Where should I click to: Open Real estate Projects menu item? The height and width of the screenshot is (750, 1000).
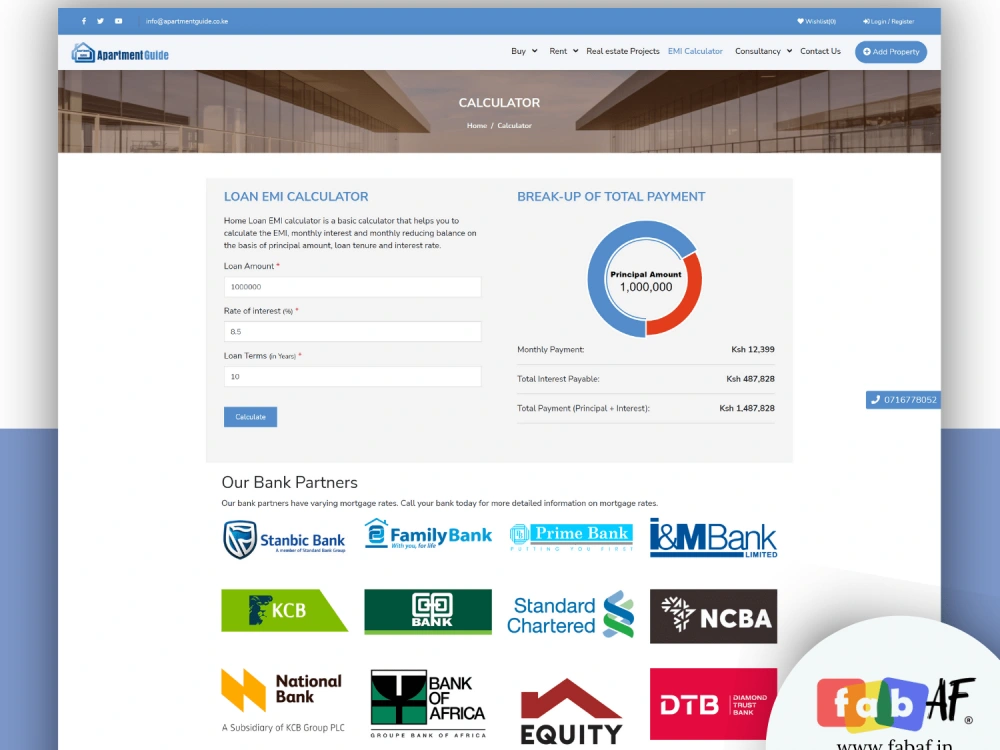point(622,51)
